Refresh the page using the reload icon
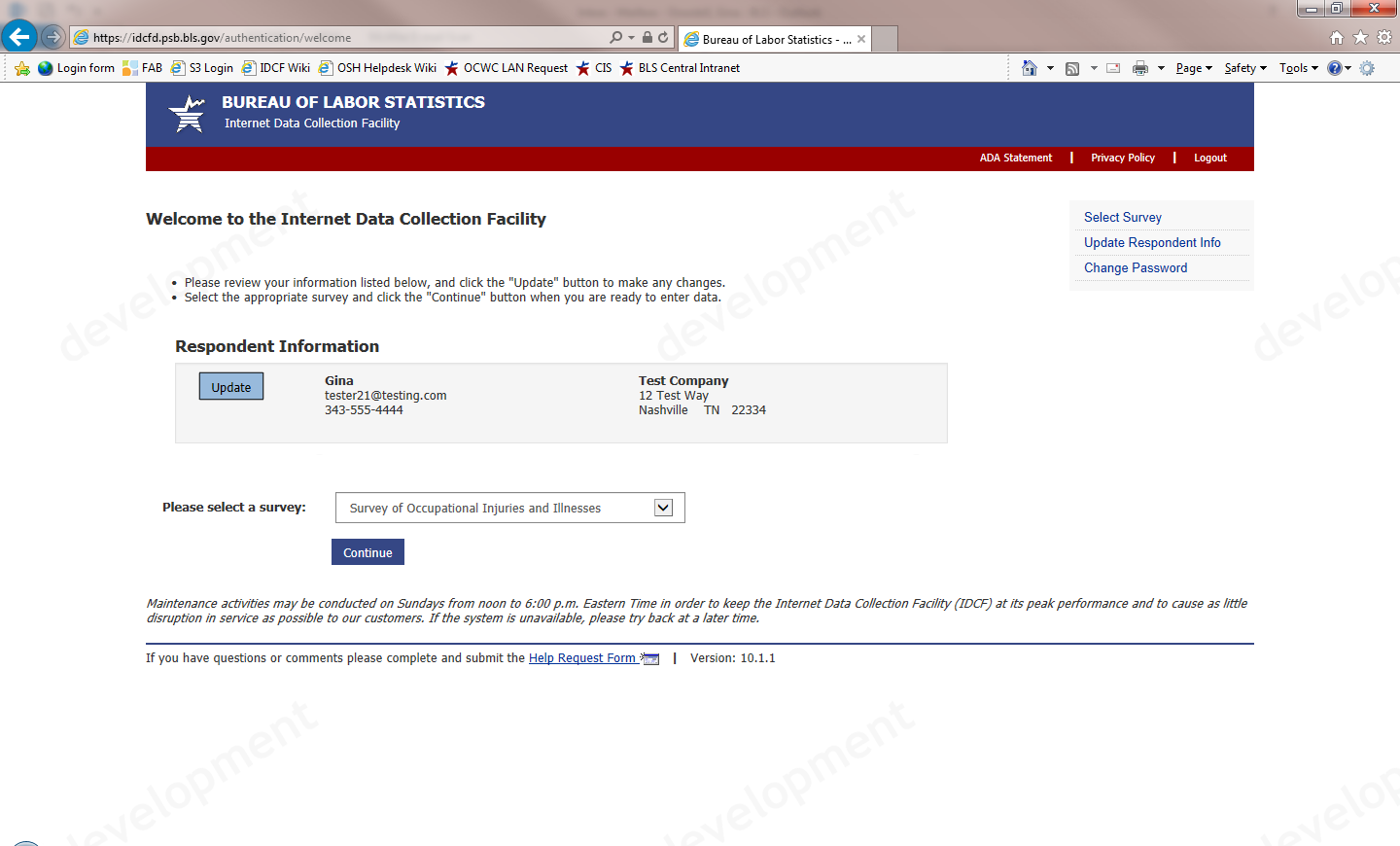This screenshot has height=846, width=1400. (x=663, y=38)
